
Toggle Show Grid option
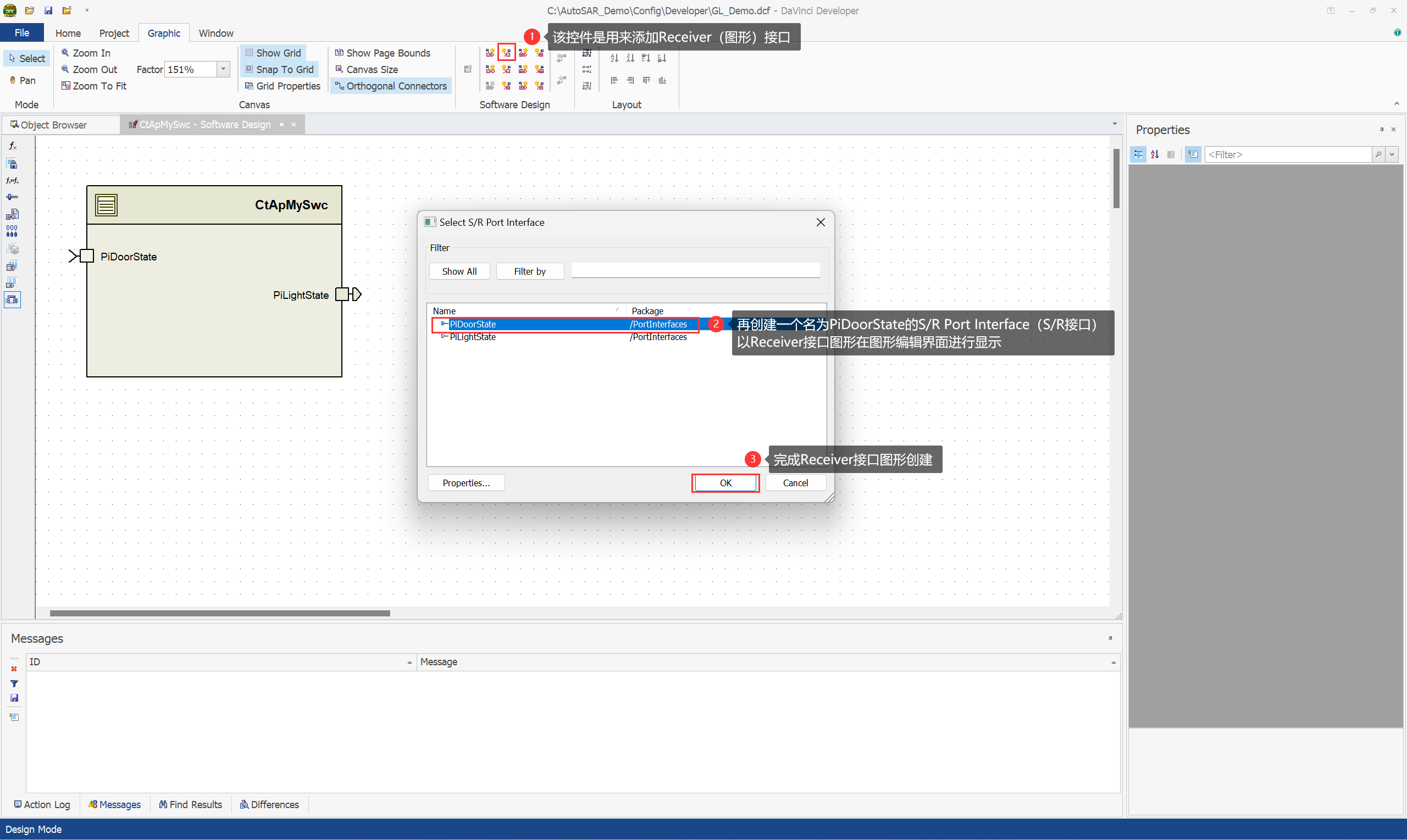[x=273, y=53]
